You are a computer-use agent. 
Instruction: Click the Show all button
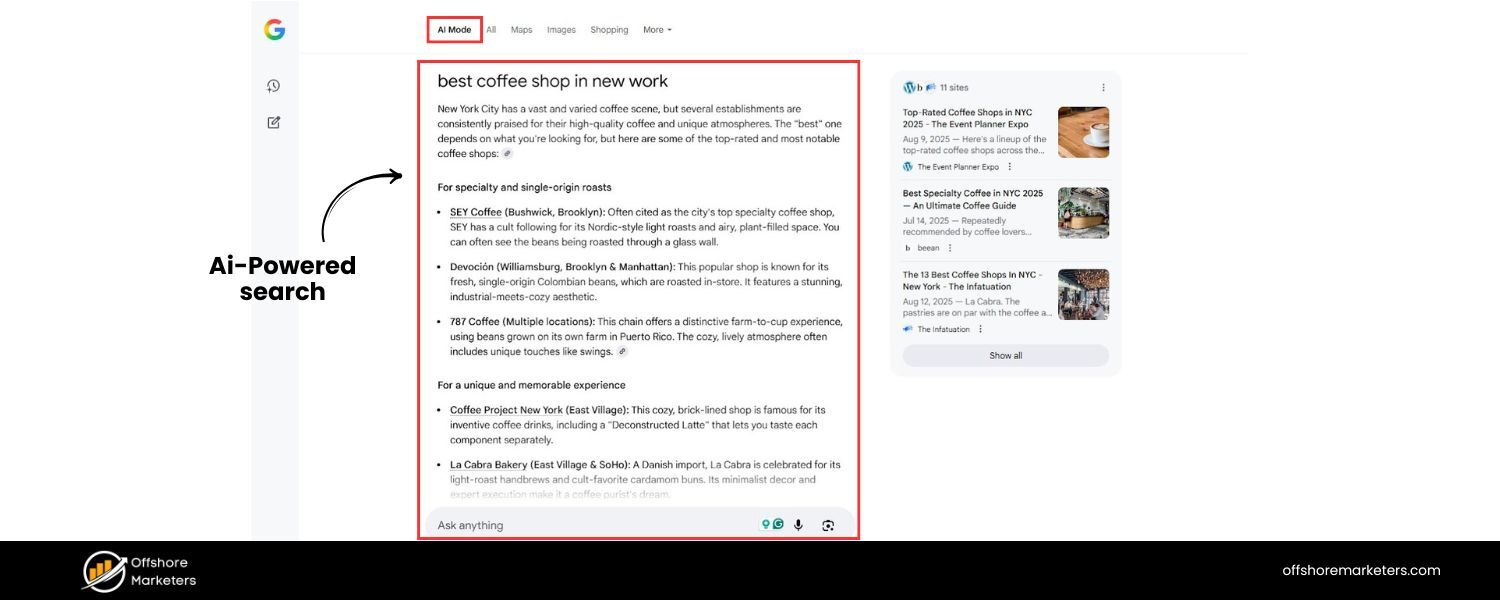tap(1005, 355)
